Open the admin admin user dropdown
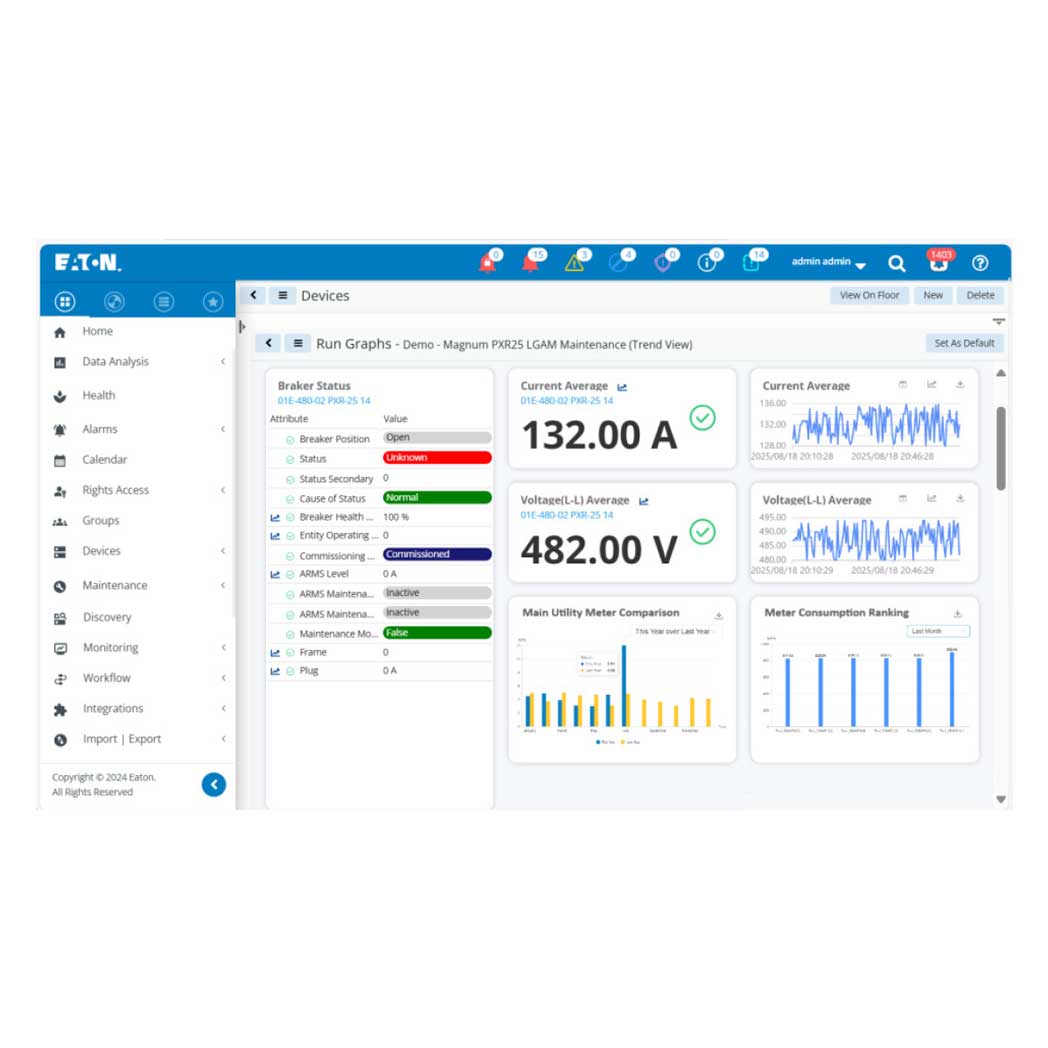1048x1048 pixels. click(x=828, y=263)
